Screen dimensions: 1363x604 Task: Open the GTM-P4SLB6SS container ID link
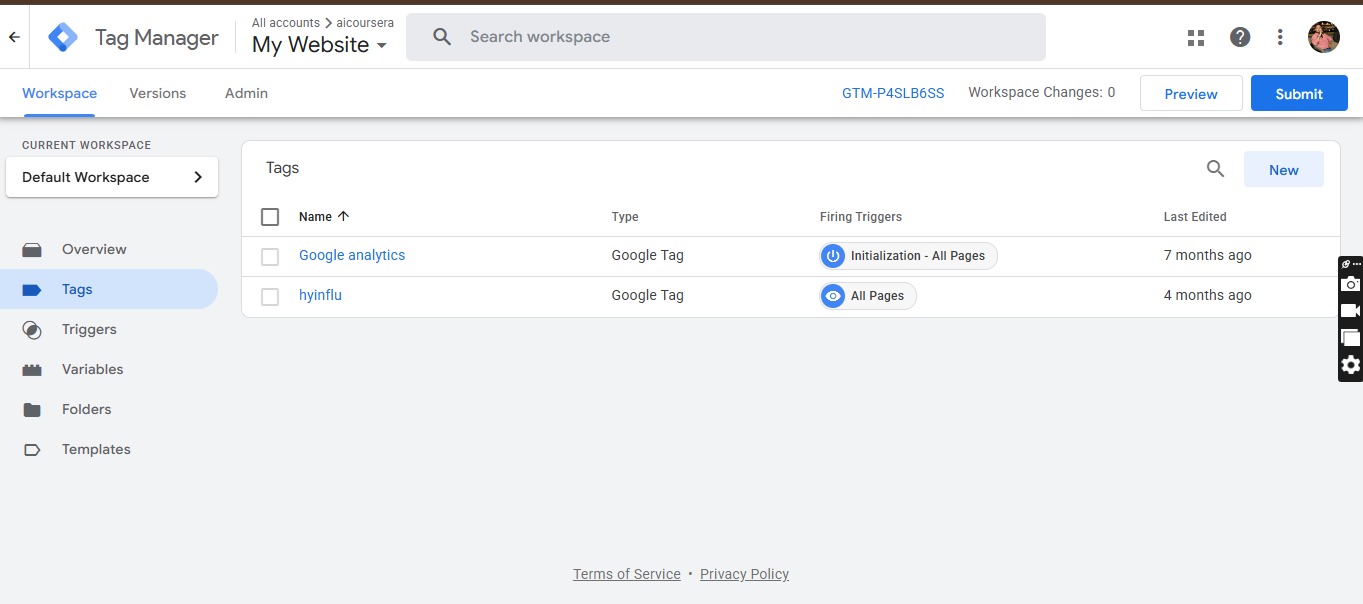pos(892,93)
